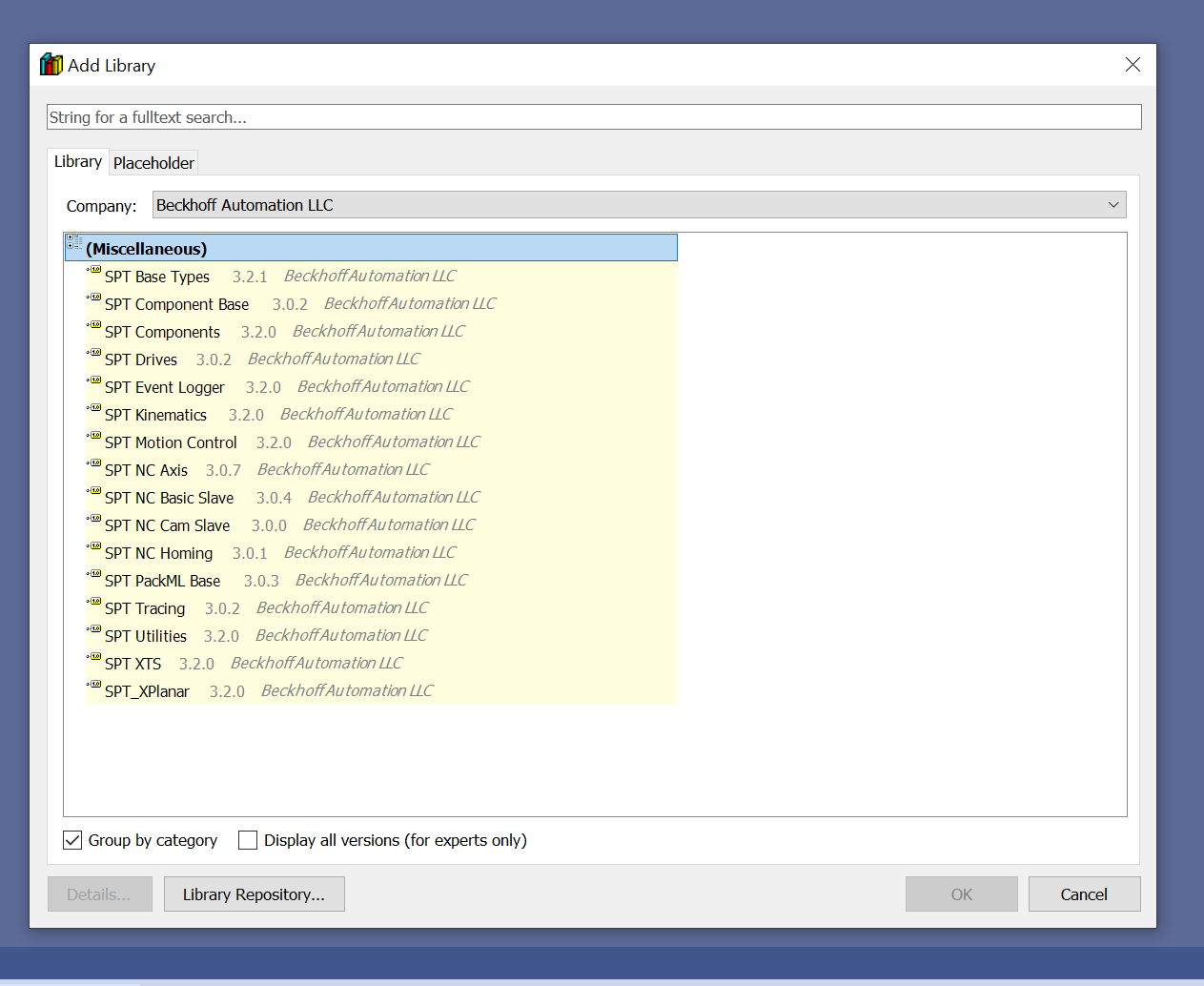
Task: Click the SPT NC Basic Slave library icon
Action: [x=94, y=492]
